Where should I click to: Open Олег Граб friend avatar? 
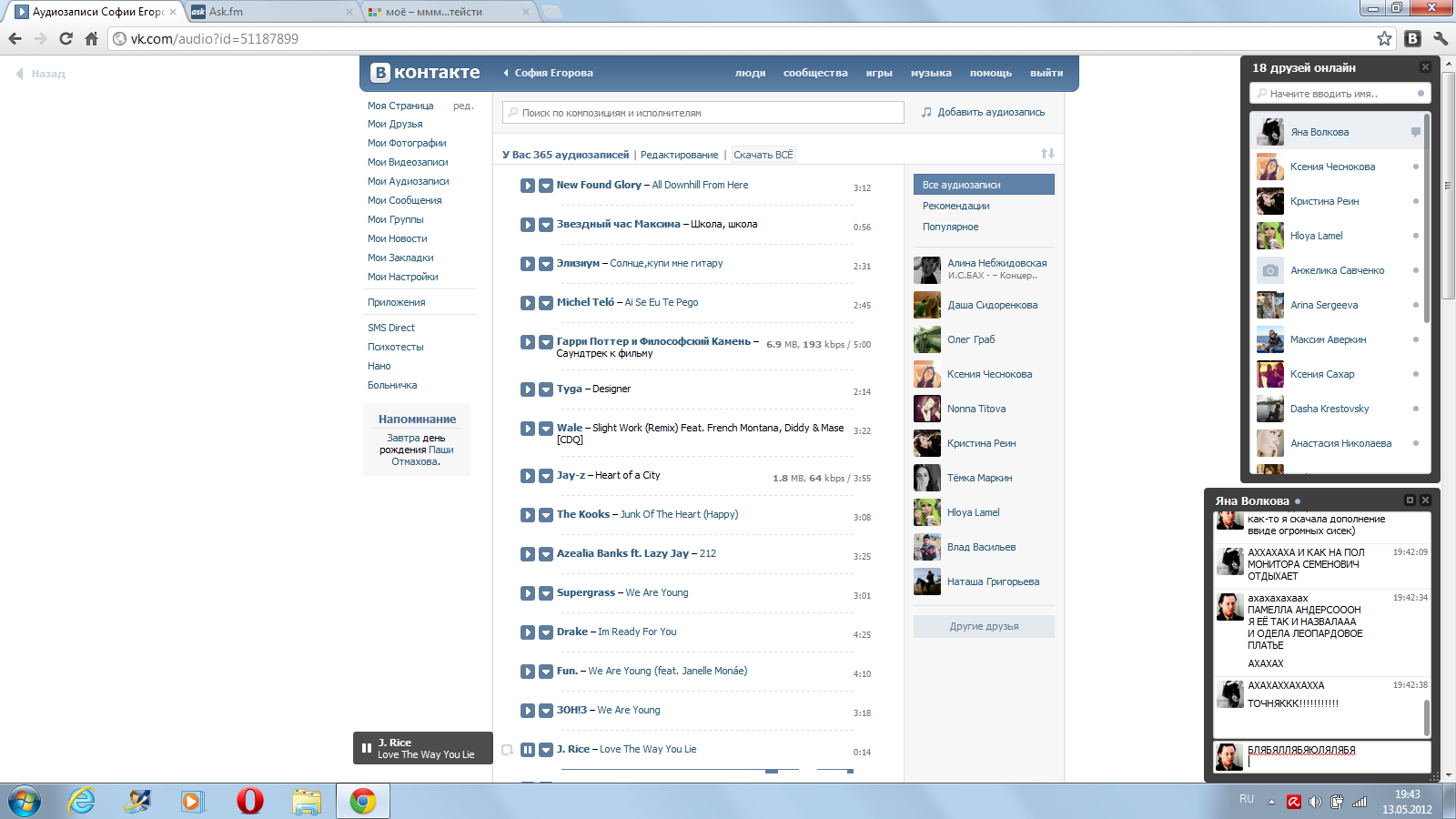(927, 339)
